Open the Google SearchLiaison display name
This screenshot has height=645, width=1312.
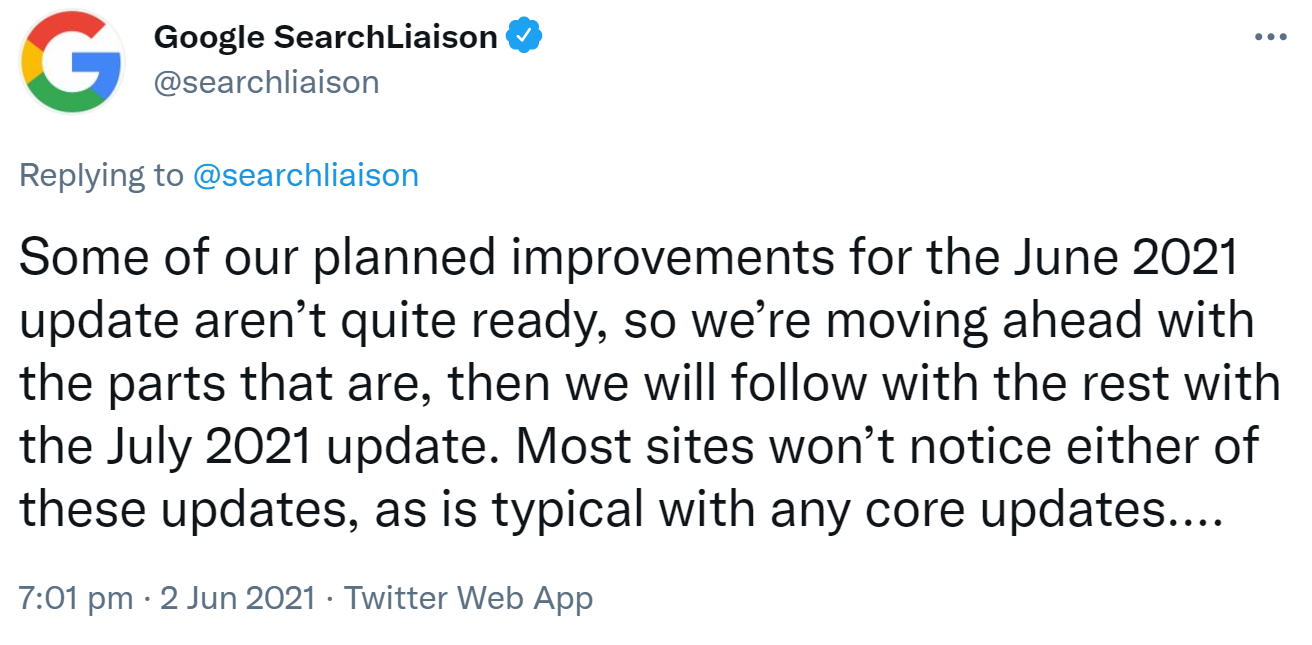click(326, 38)
